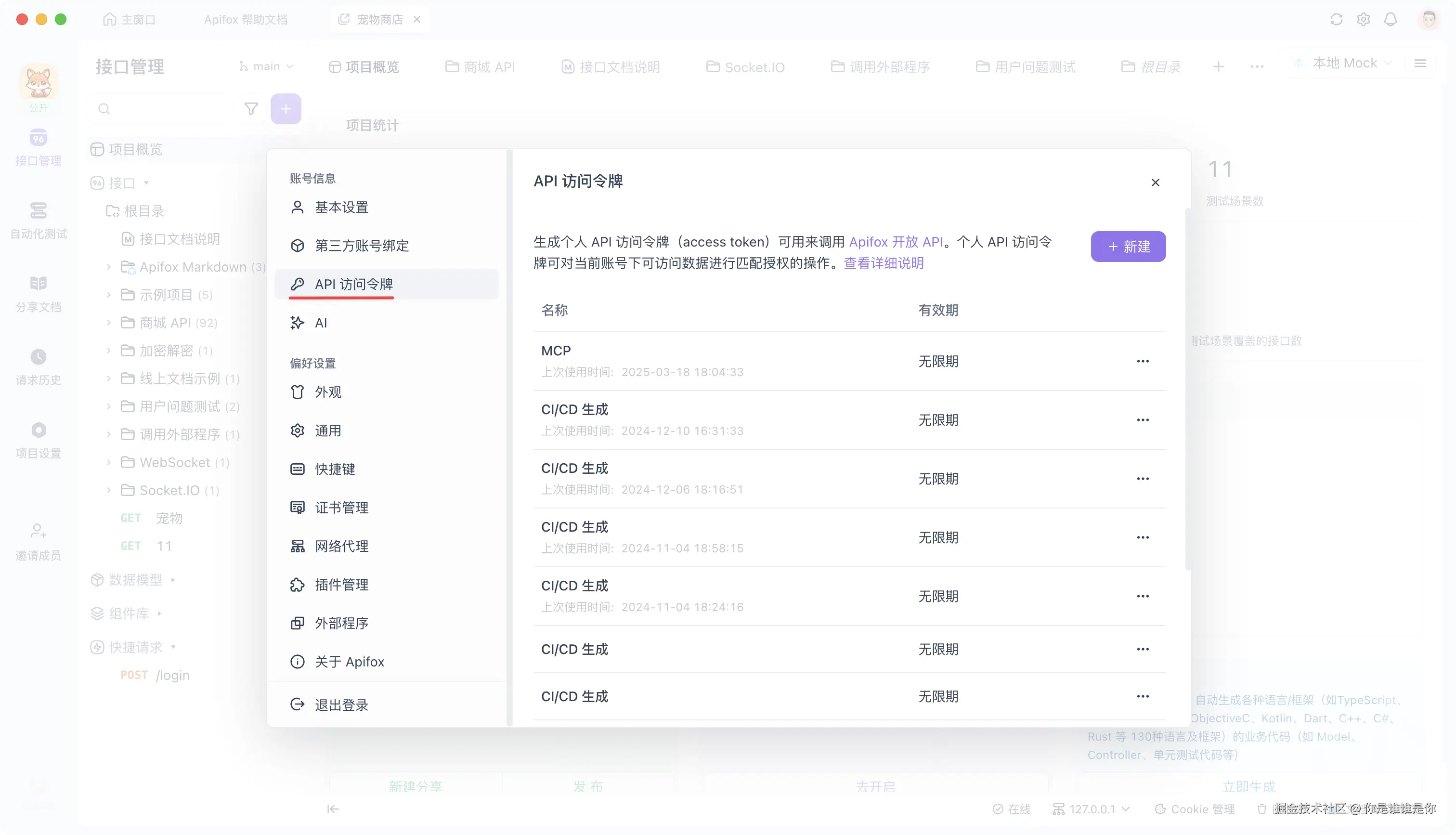Image resolution: width=1456 pixels, height=835 pixels.
Task: Open 请求历史 in the left sidebar
Action: [39, 366]
